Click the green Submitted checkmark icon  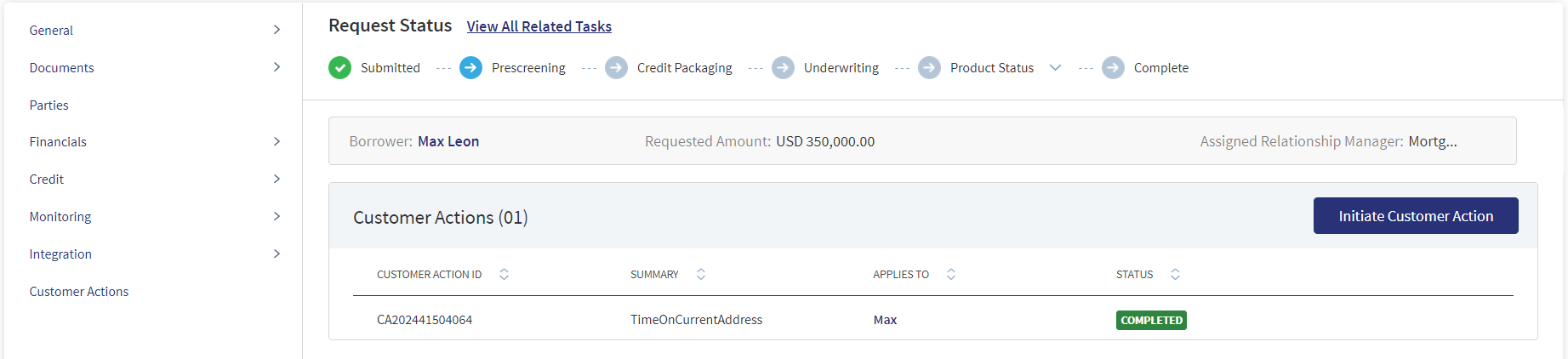coord(339,67)
